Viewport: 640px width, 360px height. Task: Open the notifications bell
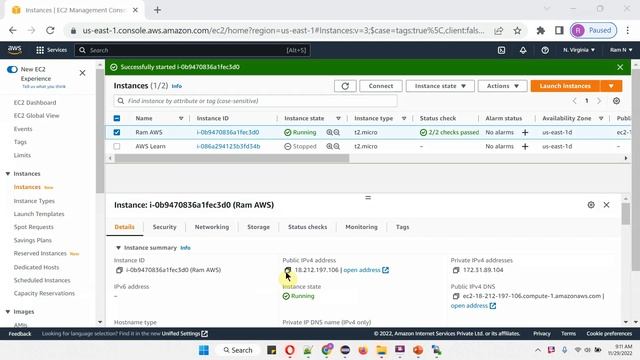point(523,50)
